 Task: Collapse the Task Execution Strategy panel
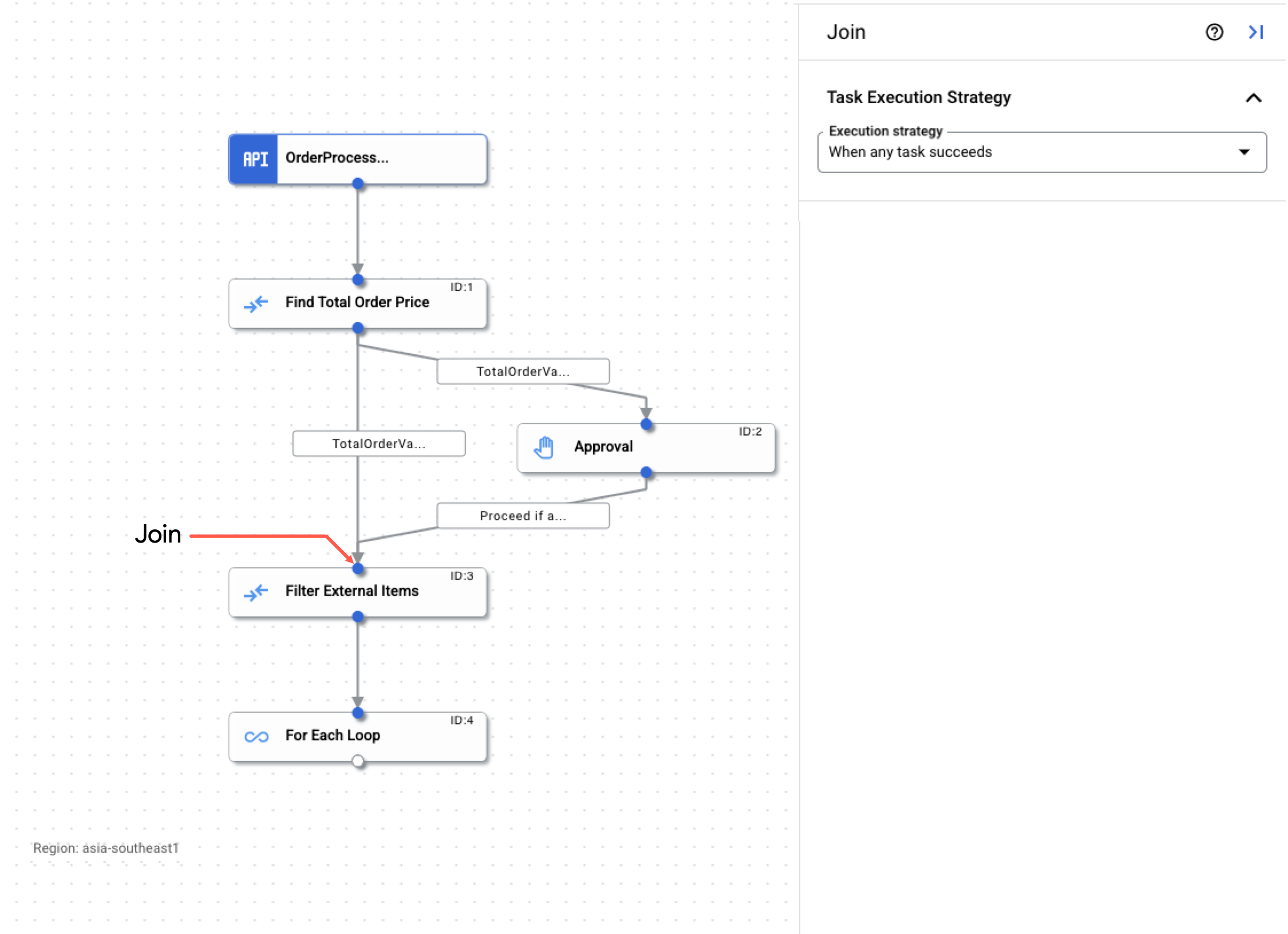tap(1253, 97)
